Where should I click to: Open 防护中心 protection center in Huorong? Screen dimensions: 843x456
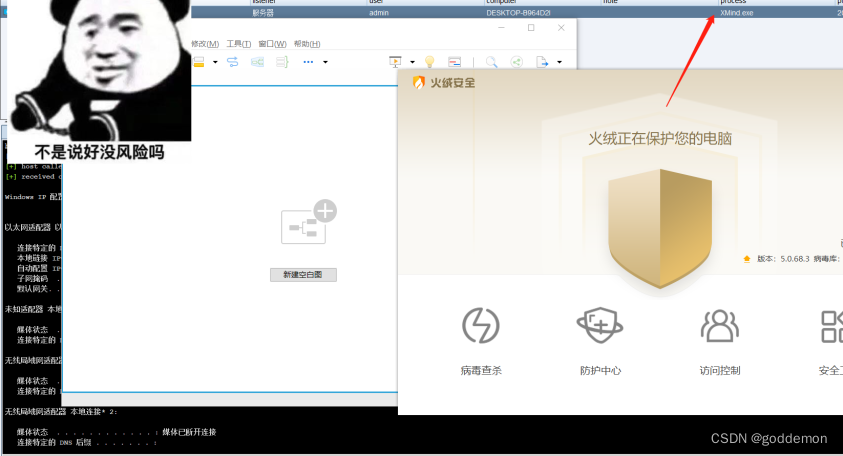[600, 326]
